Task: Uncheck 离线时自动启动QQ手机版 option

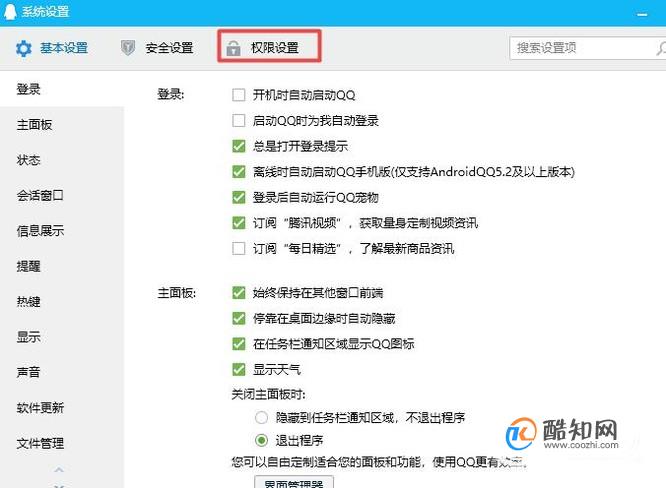Action: tap(239, 172)
